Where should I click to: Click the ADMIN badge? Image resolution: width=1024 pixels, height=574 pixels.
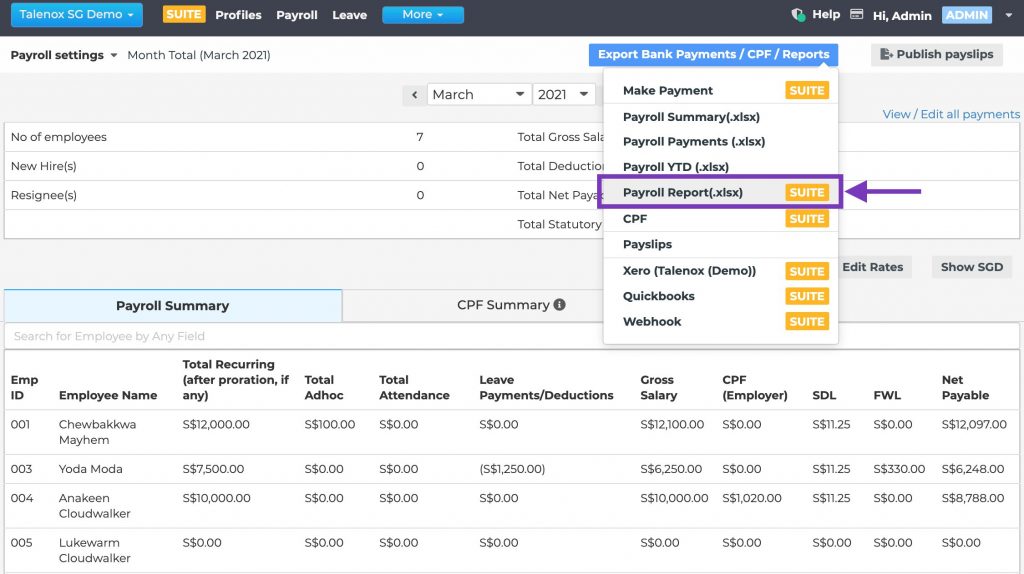967,15
